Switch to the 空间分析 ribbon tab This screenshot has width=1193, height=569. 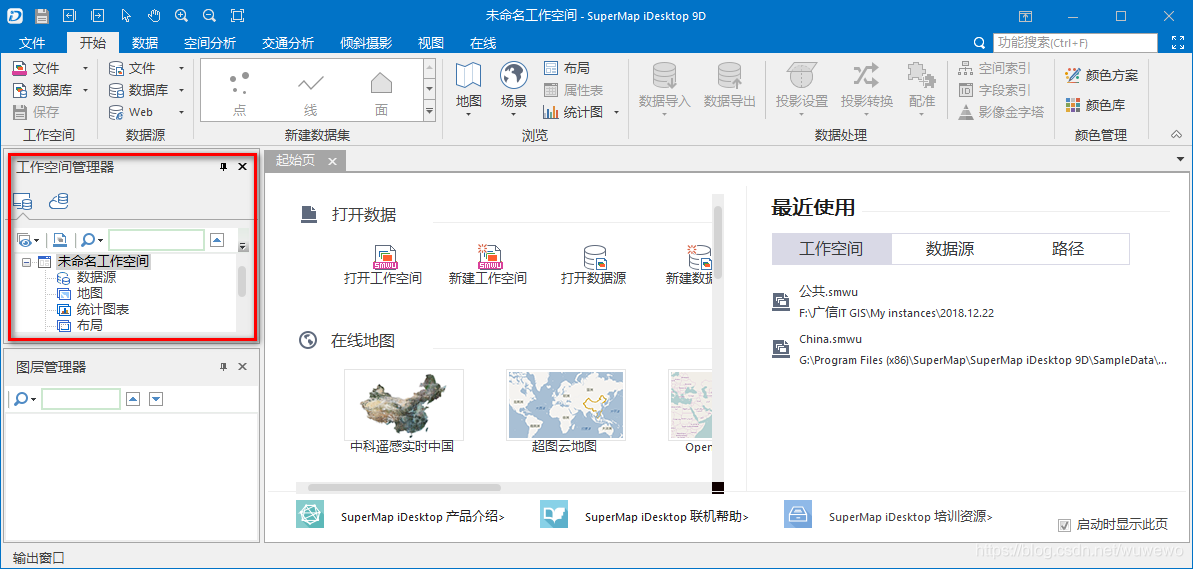pyautogui.click(x=210, y=43)
